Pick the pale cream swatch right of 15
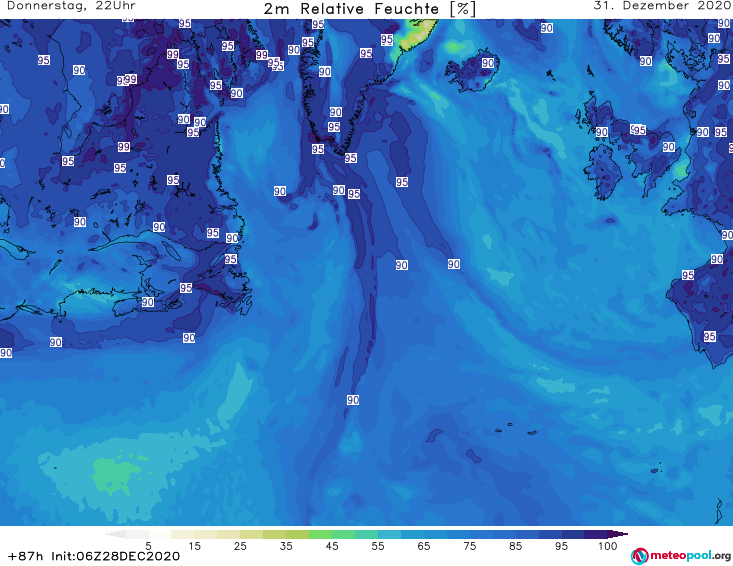The image size is (733, 566). [206, 534]
